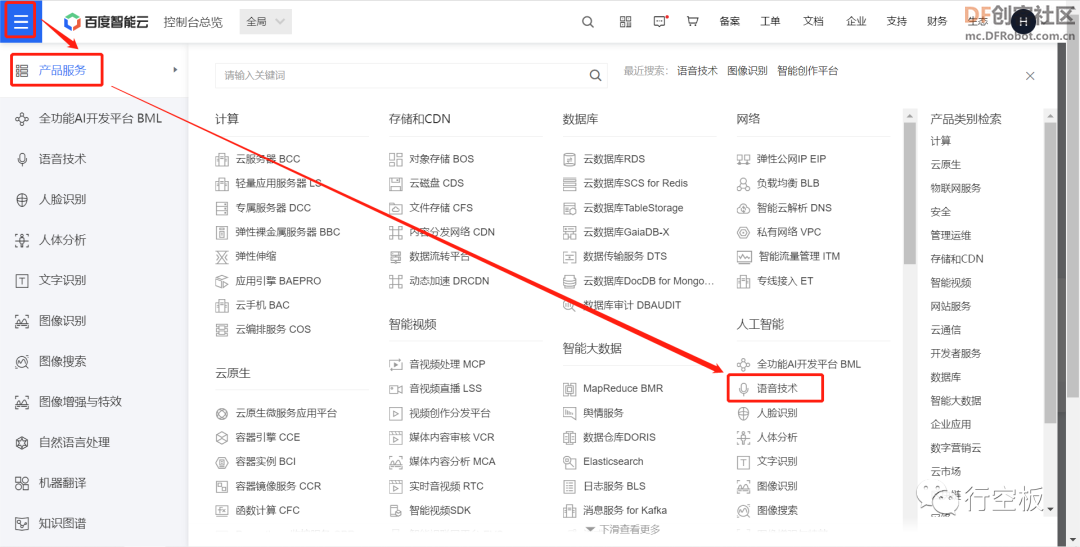The image size is (1080, 547).
Task: Click recent search 图像识别
Action: point(747,70)
